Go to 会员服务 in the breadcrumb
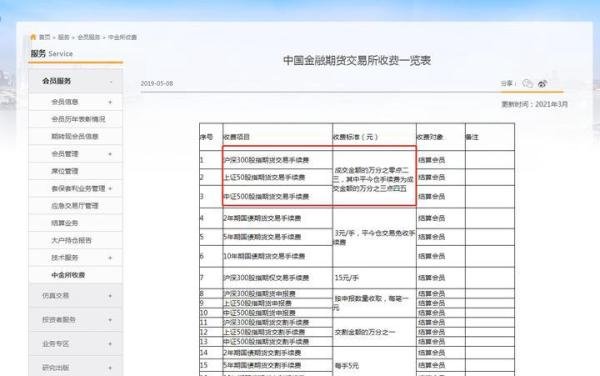The image size is (600, 376). point(88,37)
